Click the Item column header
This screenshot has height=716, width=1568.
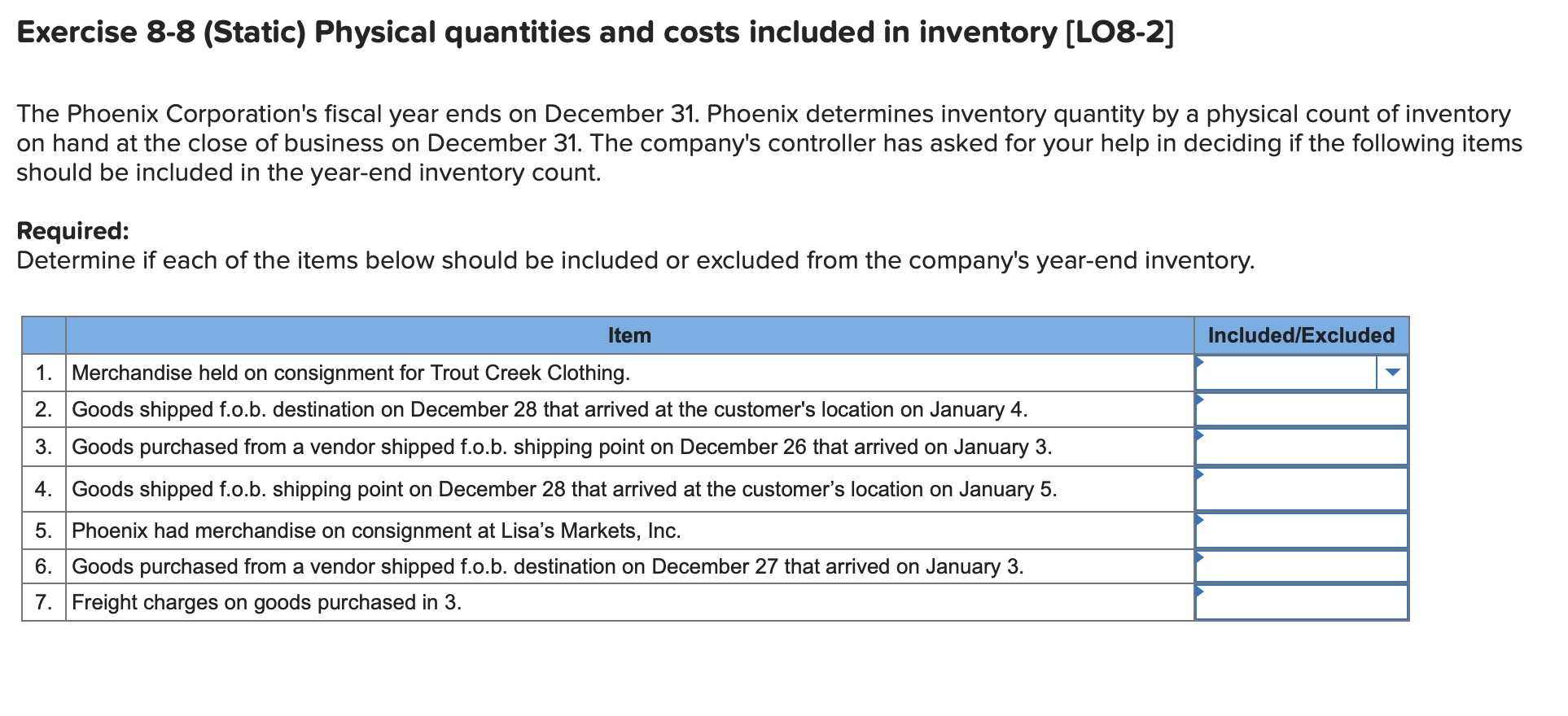629,335
